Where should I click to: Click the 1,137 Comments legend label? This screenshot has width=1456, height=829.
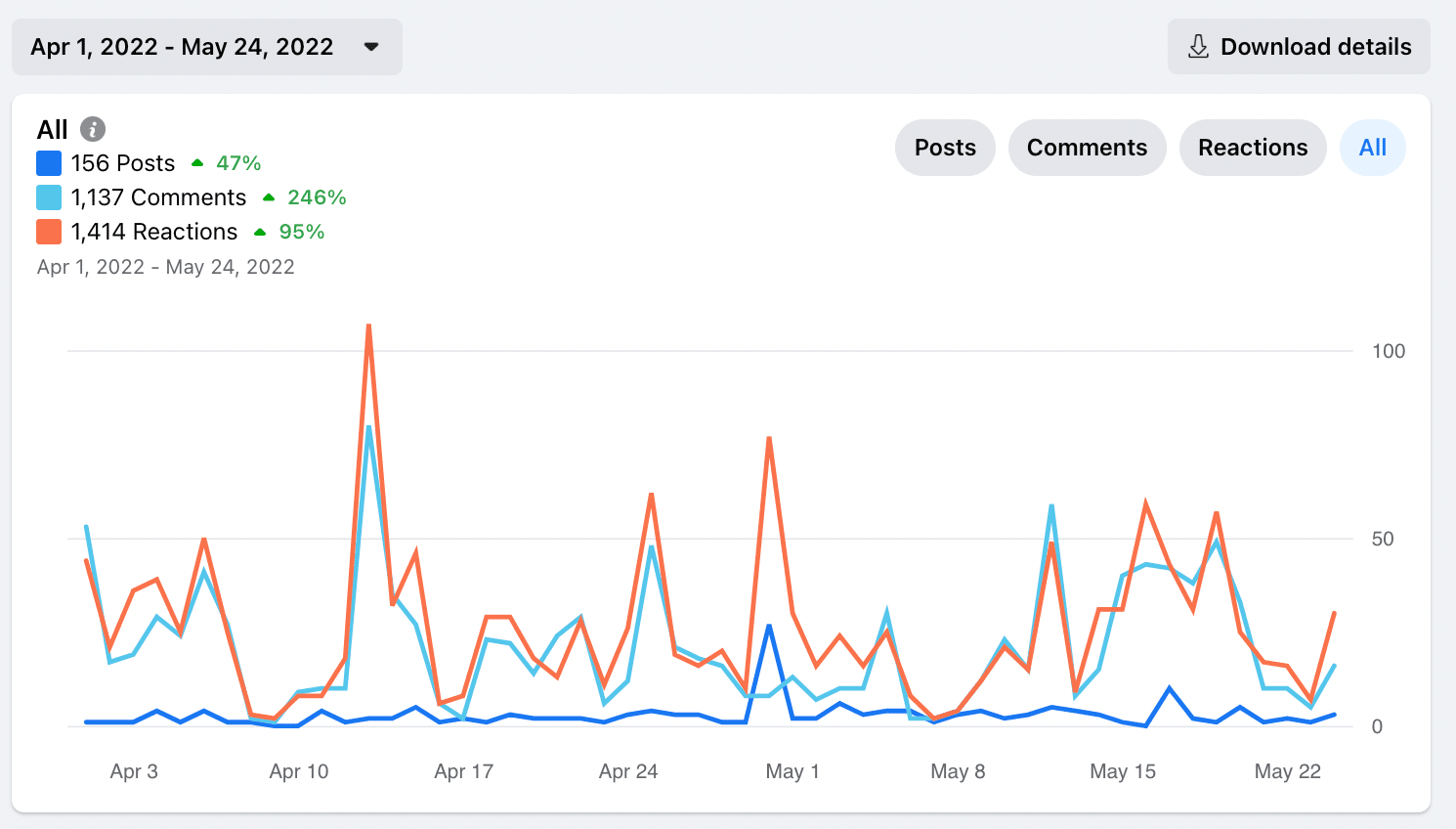pyautogui.click(x=158, y=197)
